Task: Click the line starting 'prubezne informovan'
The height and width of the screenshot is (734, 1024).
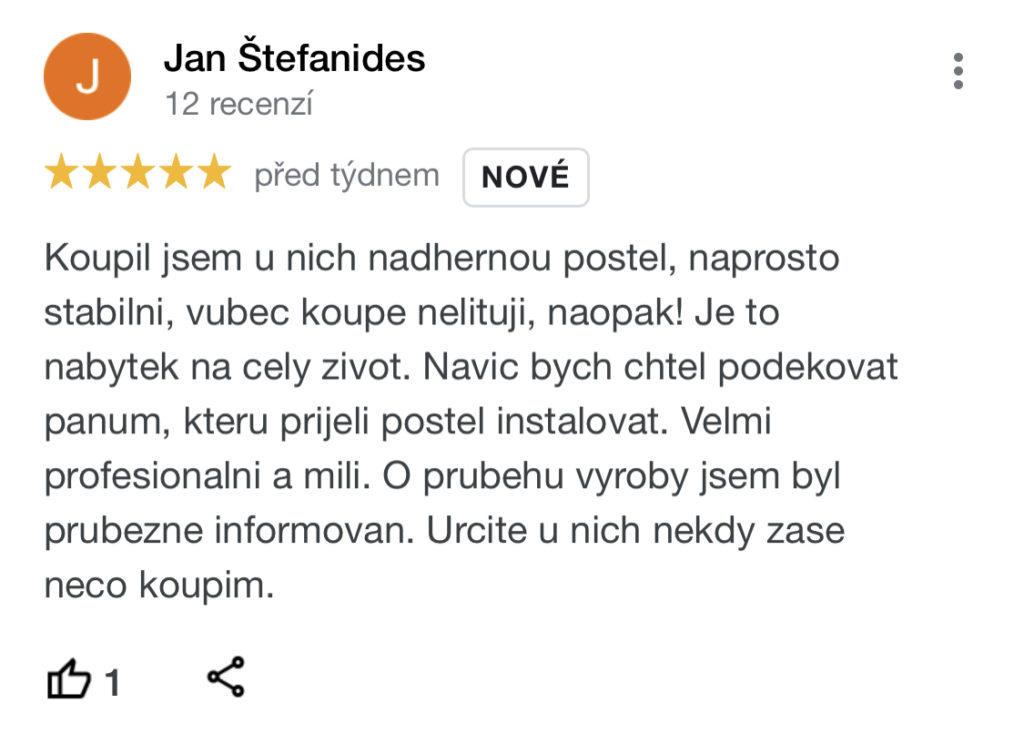Action: 444,530
